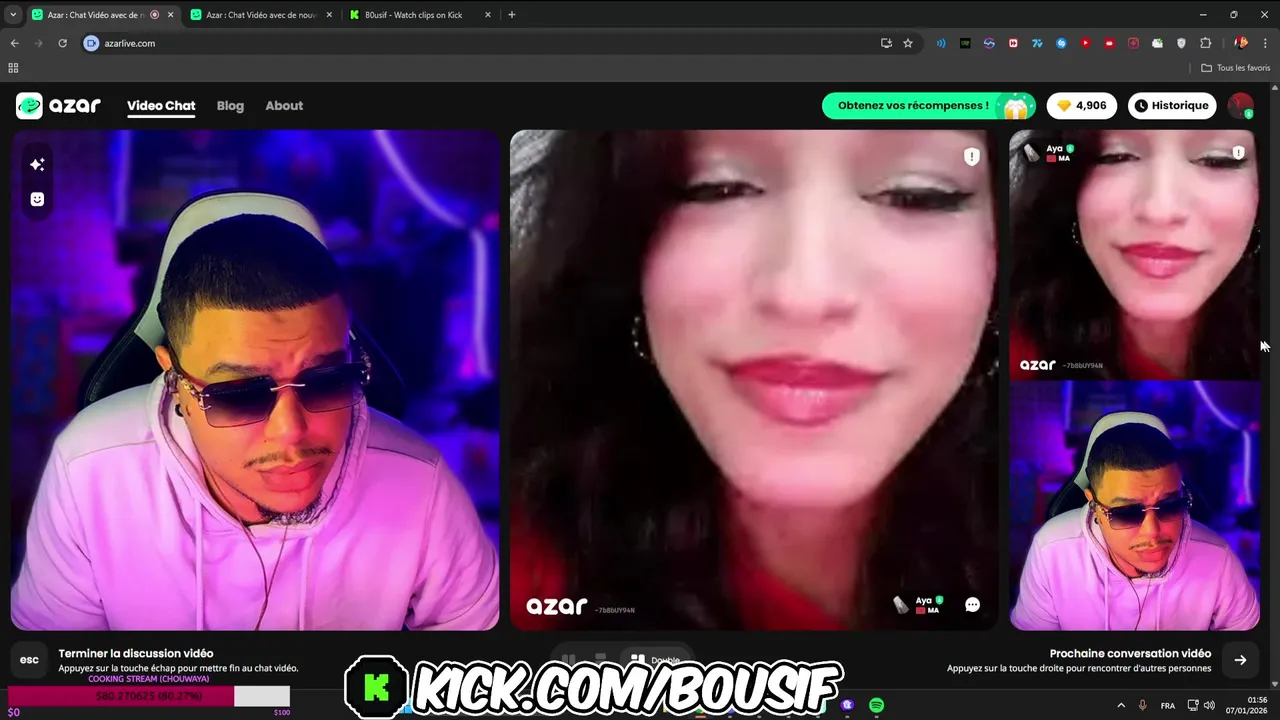The image size is (1280, 720).
Task: Open the sparkle effects tool on own video
Action: click(x=37, y=164)
